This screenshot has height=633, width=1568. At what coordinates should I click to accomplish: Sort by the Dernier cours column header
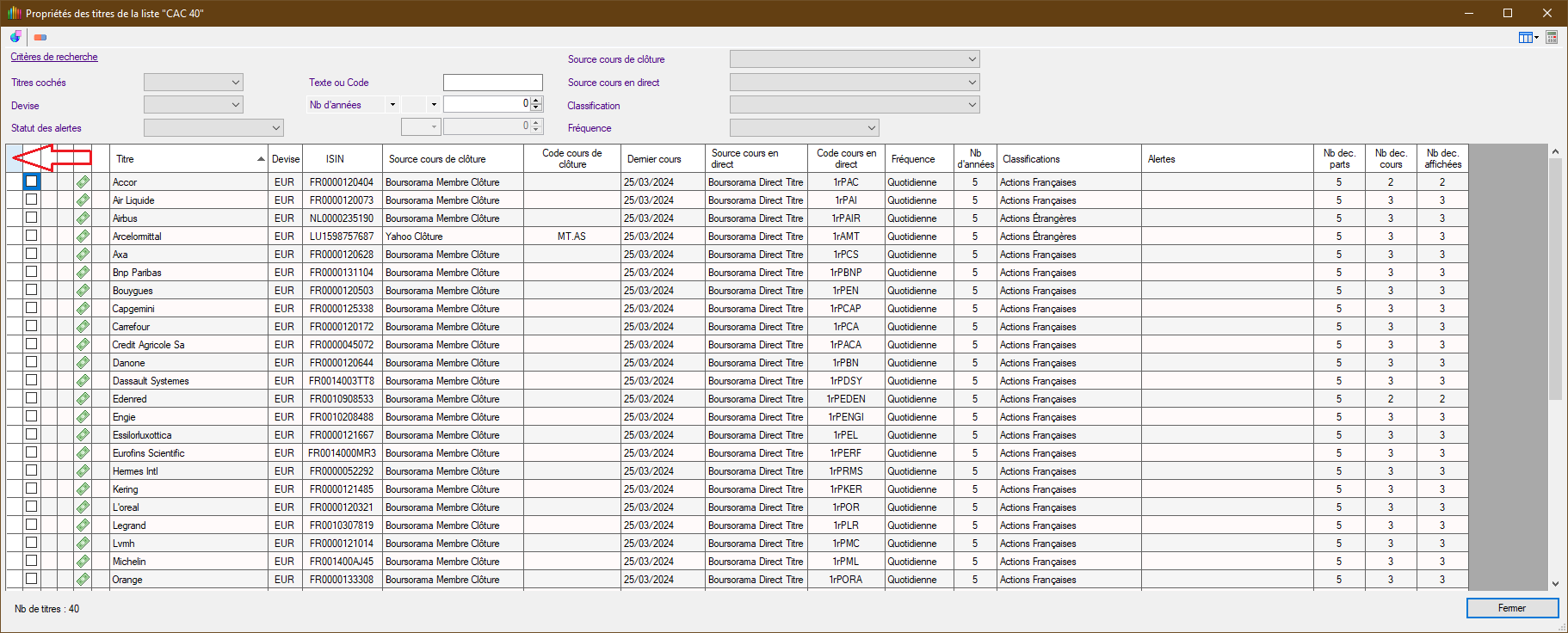pyautogui.click(x=663, y=159)
